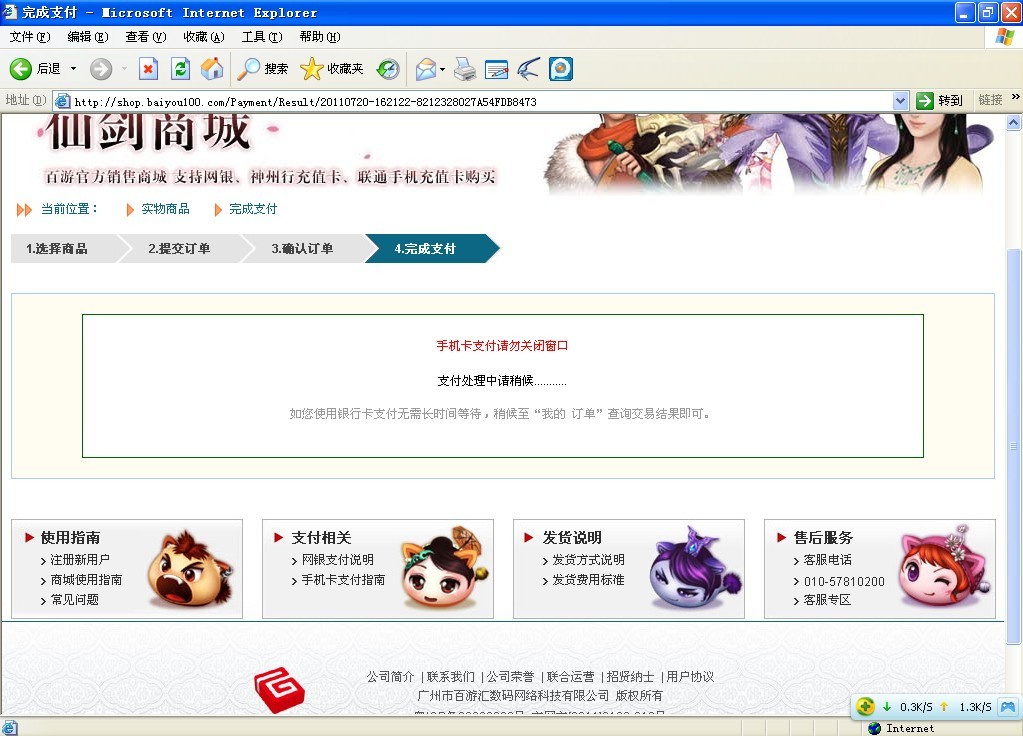Open the 发货方式说明 link
This screenshot has height=736, width=1023.
click(x=588, y=560)
